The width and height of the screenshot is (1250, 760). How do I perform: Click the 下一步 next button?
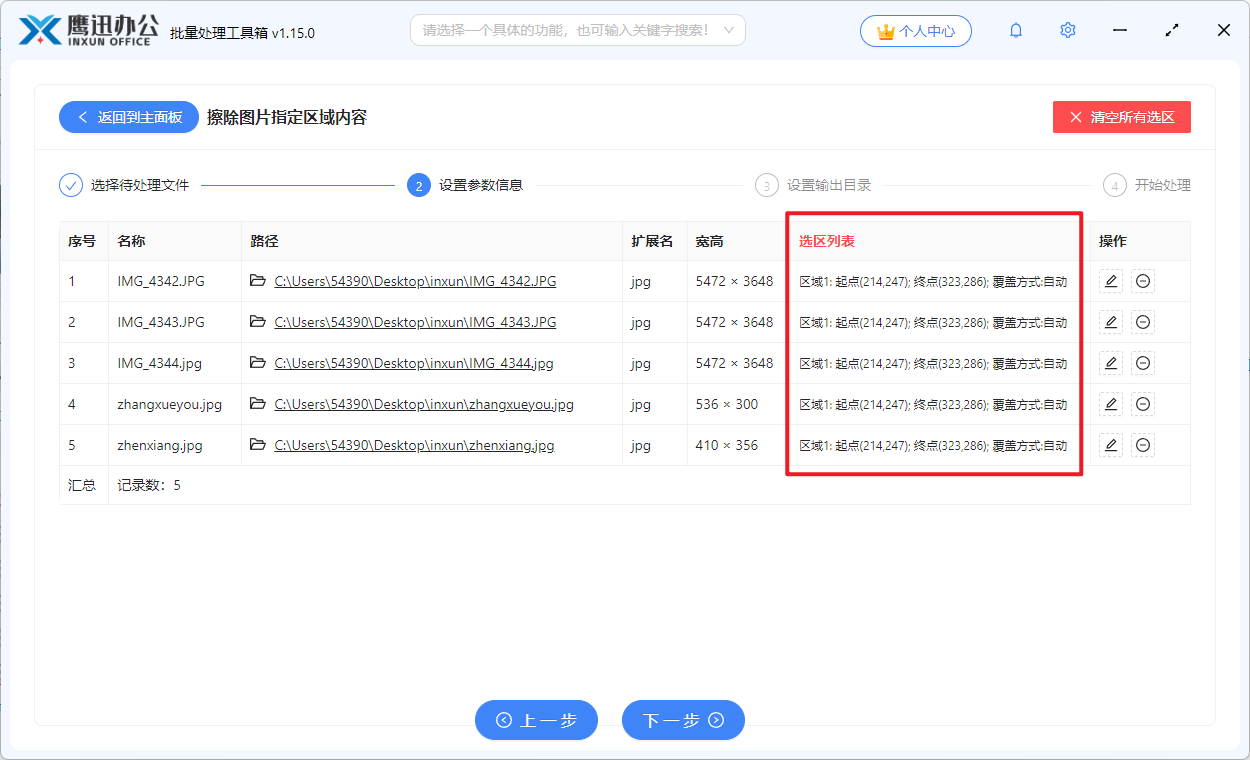[x=683, y=720]
